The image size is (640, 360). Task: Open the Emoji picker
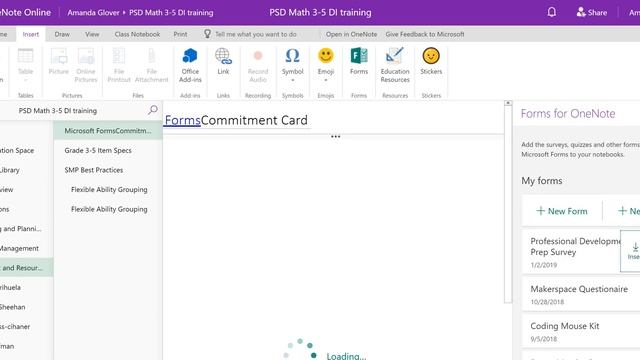[326, 64]
